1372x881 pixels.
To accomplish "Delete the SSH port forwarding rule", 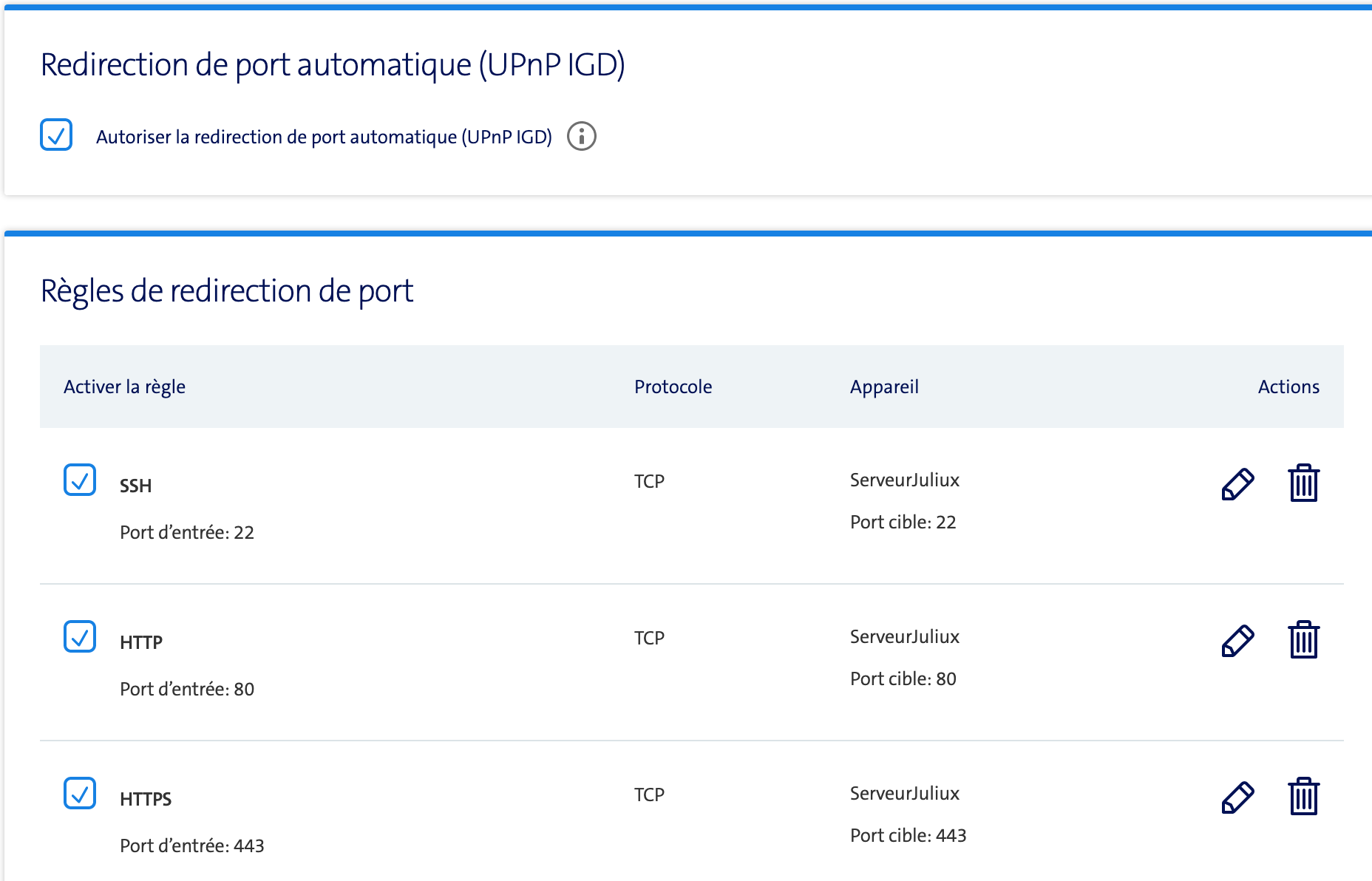I will point(1303,483).
